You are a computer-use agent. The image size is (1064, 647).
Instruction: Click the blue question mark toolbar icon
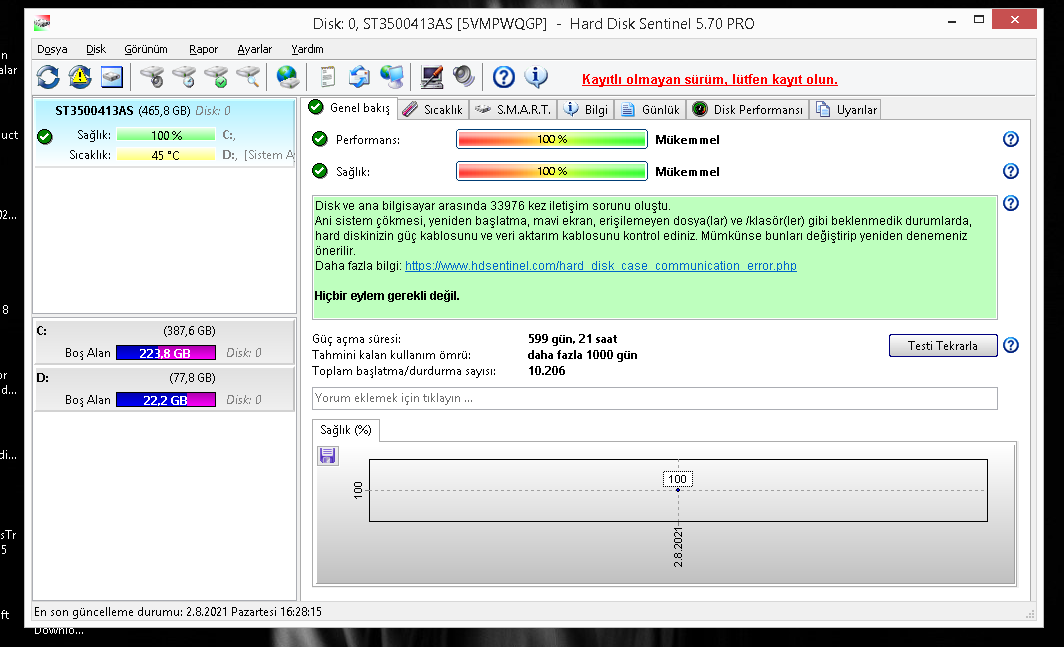coord(504,77)
